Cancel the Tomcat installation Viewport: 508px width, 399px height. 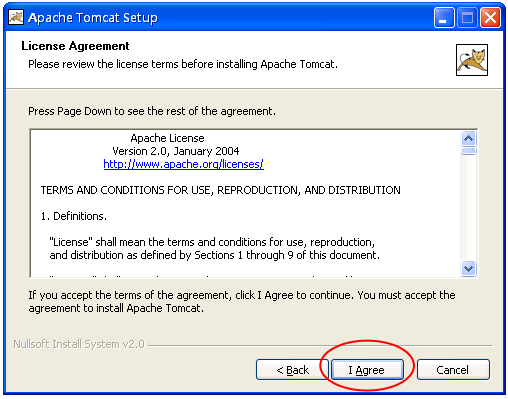coord(453,369)
